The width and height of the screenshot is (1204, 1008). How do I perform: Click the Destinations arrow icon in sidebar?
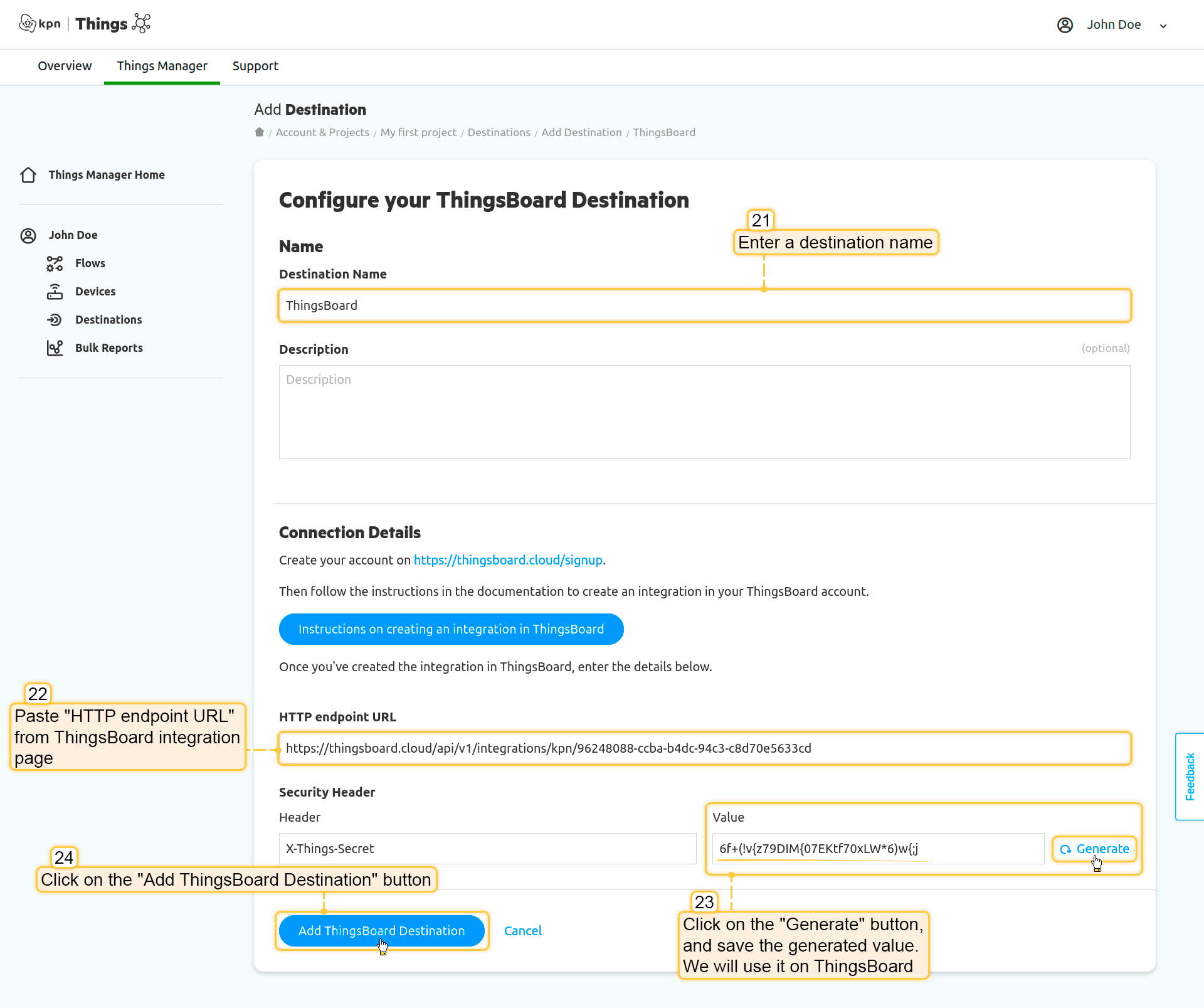[x=55, y=320]
